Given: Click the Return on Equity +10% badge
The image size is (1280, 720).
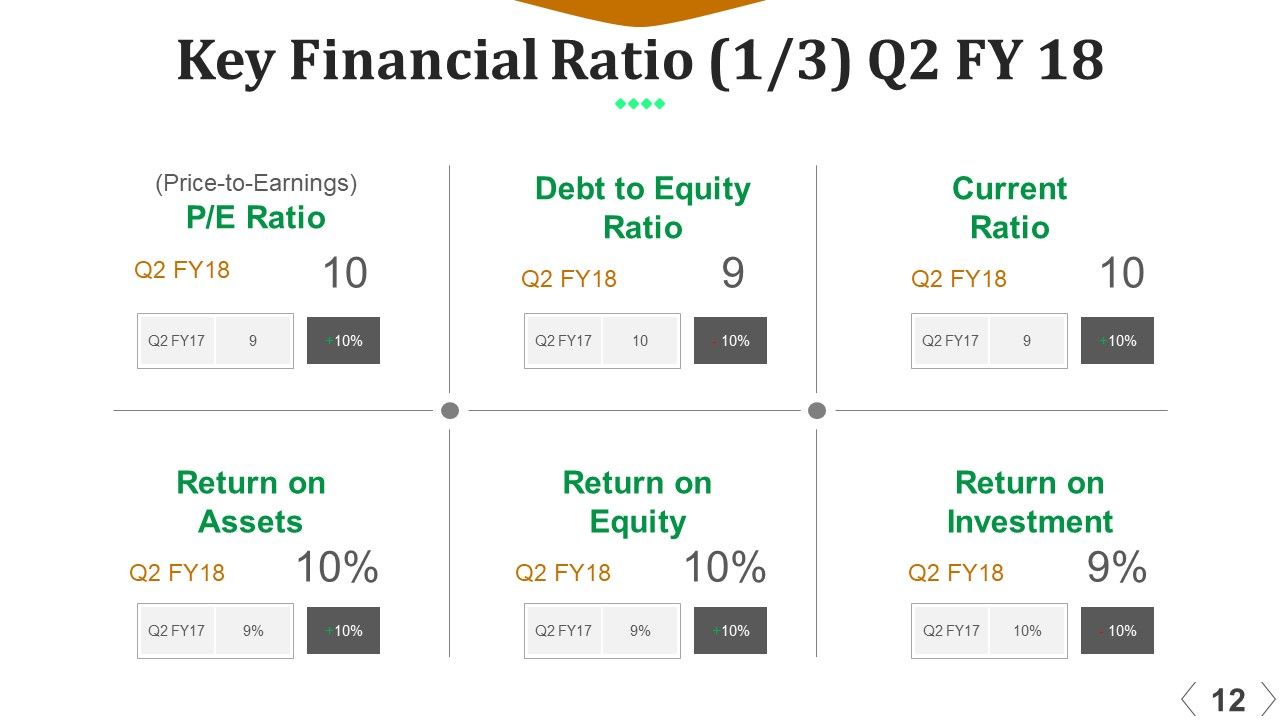Looking at the screenshot, I should [730, 631].
